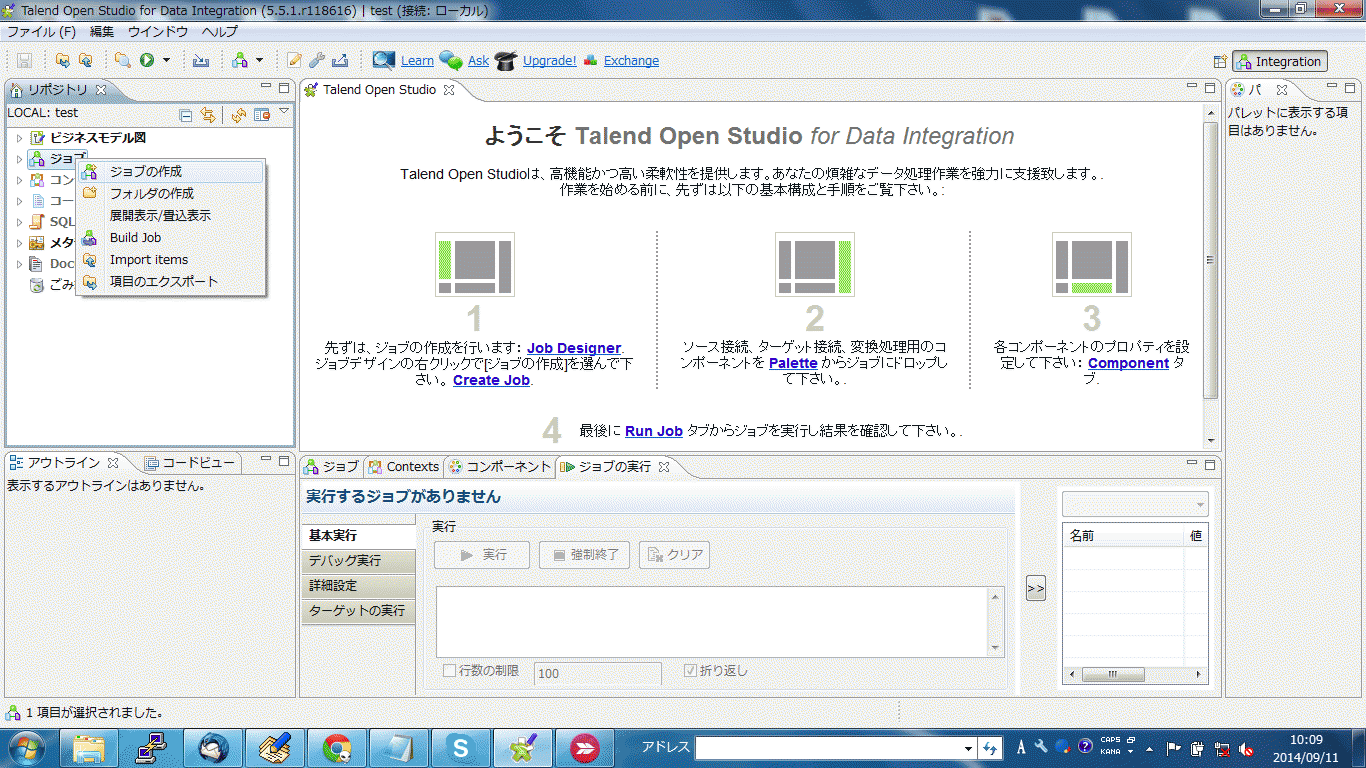
Task: Open the context combo box above 名前
Action: [1135, 504]
